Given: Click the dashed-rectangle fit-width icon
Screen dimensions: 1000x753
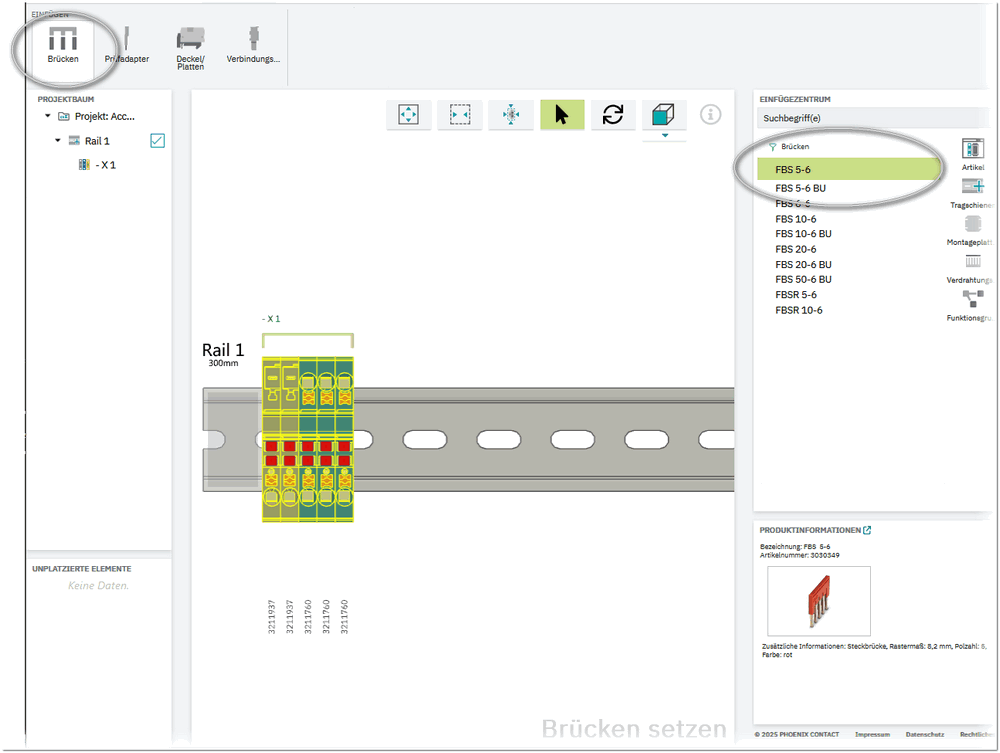Looking at the screenshot, I should point(460,115).
